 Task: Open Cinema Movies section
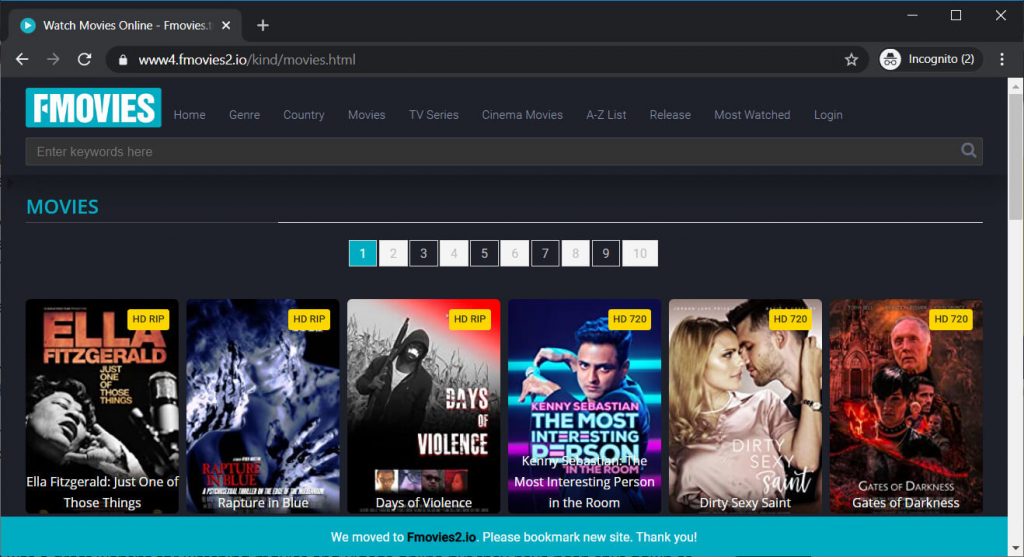(x=522, y=115)
